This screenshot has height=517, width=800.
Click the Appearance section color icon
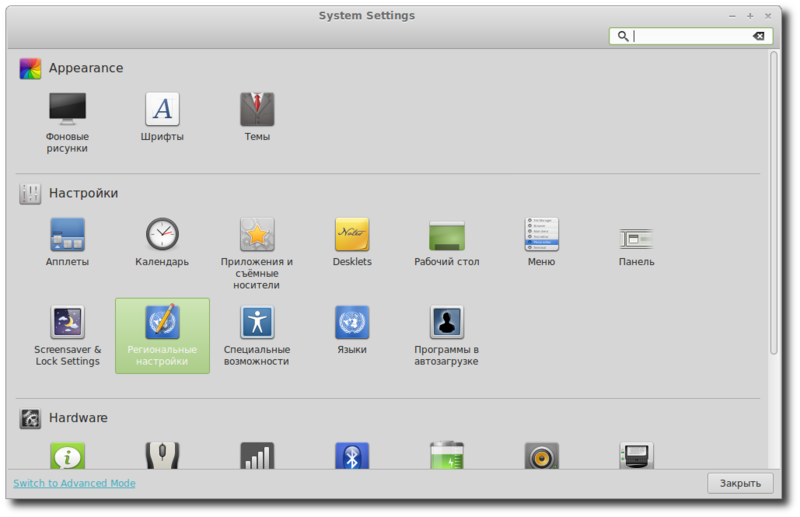click(30, 68)
